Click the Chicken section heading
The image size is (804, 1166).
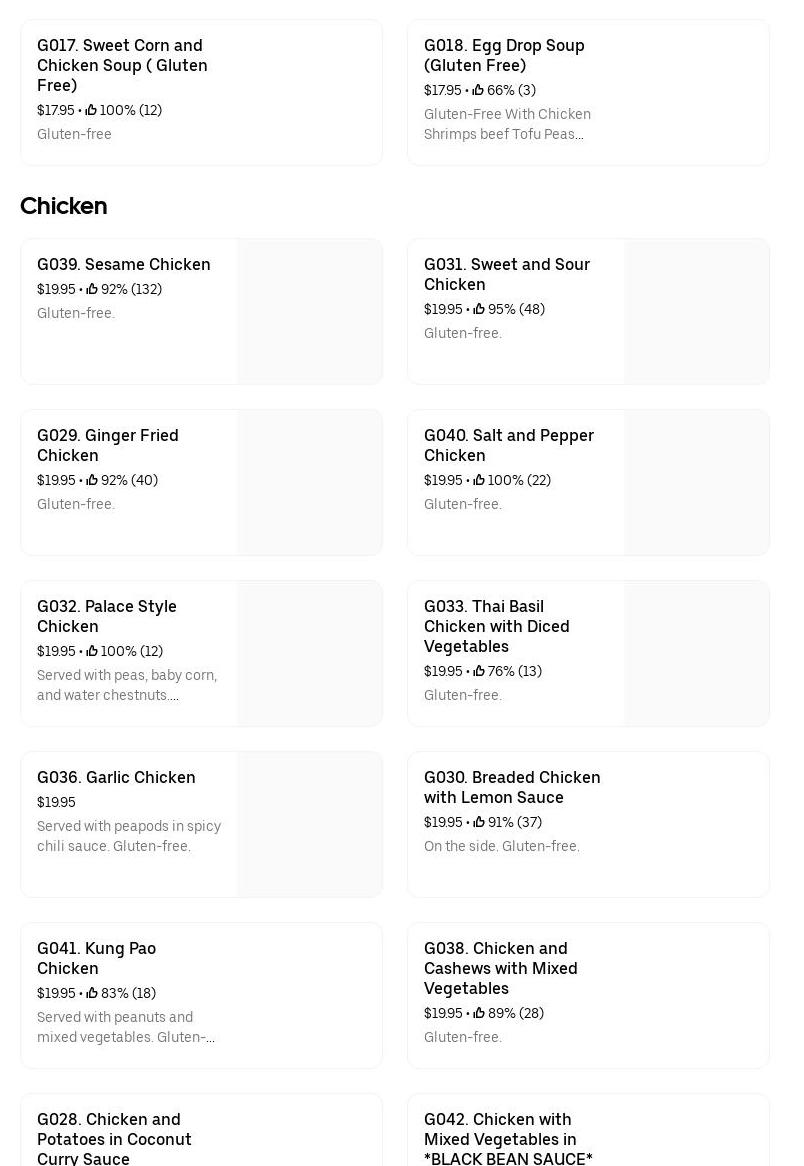64,206
